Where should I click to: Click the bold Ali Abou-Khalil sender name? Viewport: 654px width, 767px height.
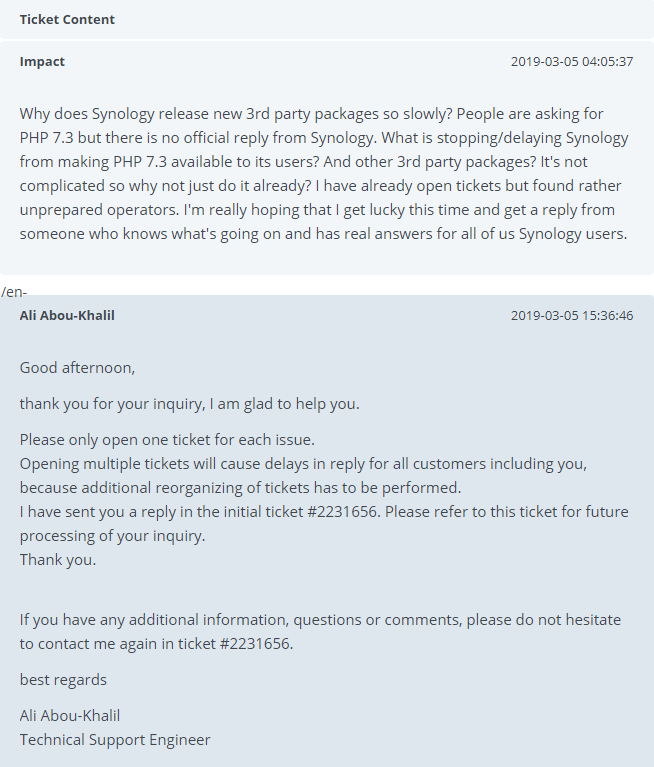(x=67, y=316)
